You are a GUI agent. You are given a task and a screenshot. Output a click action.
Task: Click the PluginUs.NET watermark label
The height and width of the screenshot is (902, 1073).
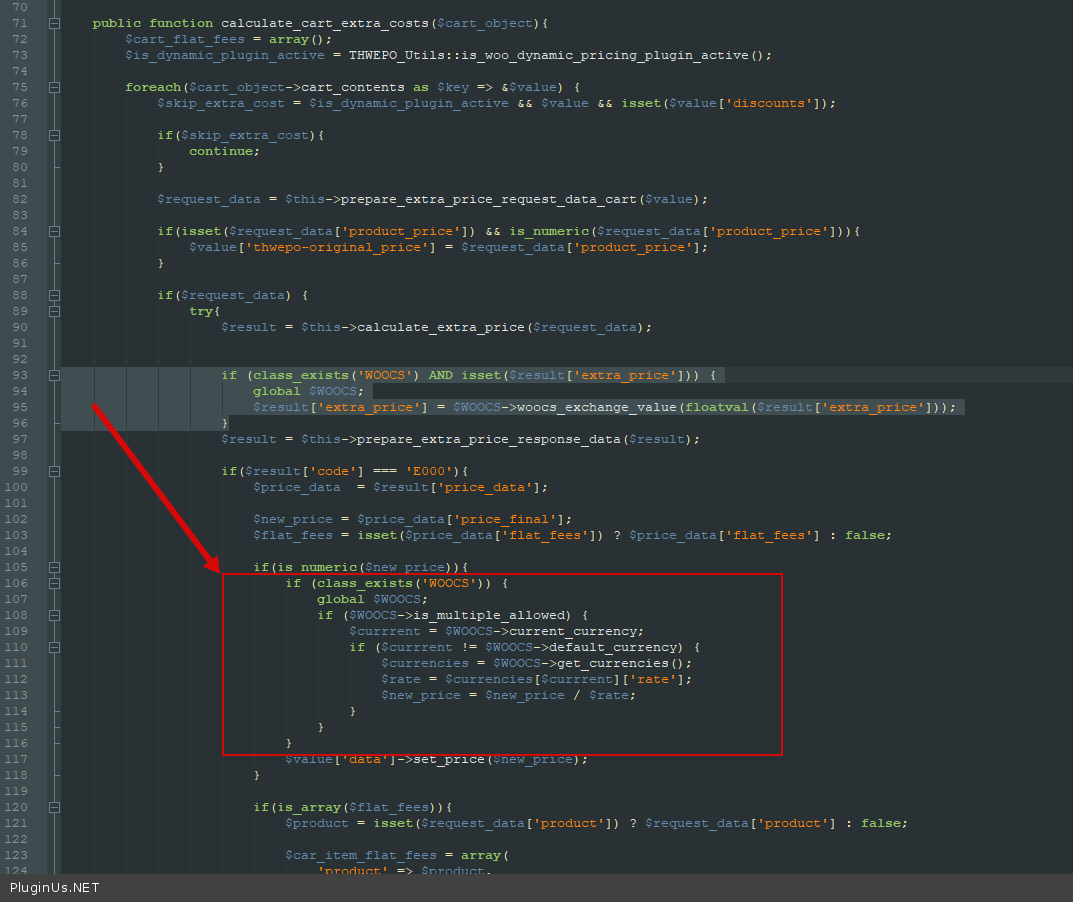[x=55, y=887]
